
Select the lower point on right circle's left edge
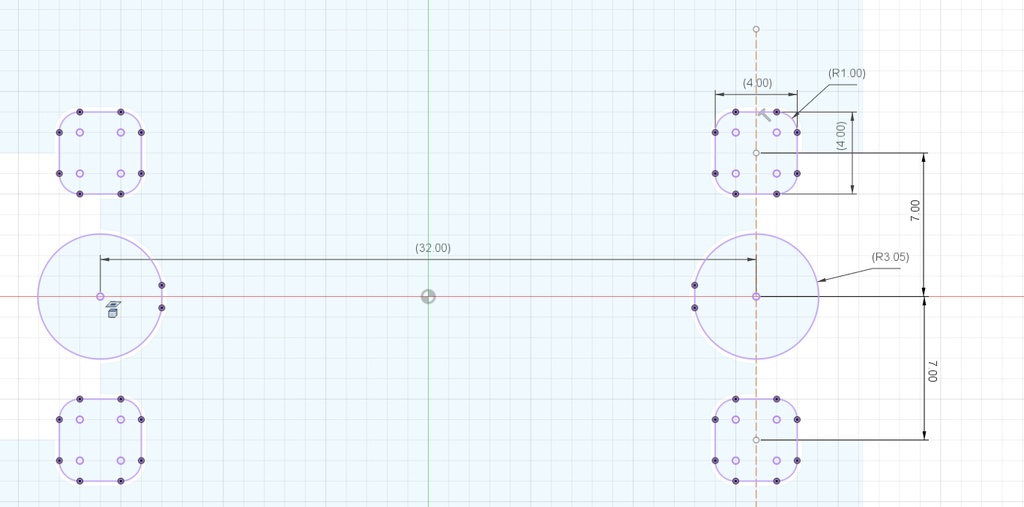point(694,308)
